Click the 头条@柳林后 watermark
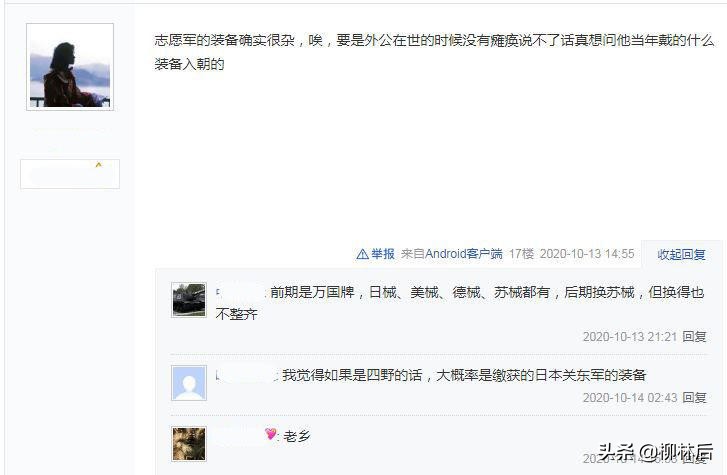This screenshot has width=727, height=475. pos(655,452)
